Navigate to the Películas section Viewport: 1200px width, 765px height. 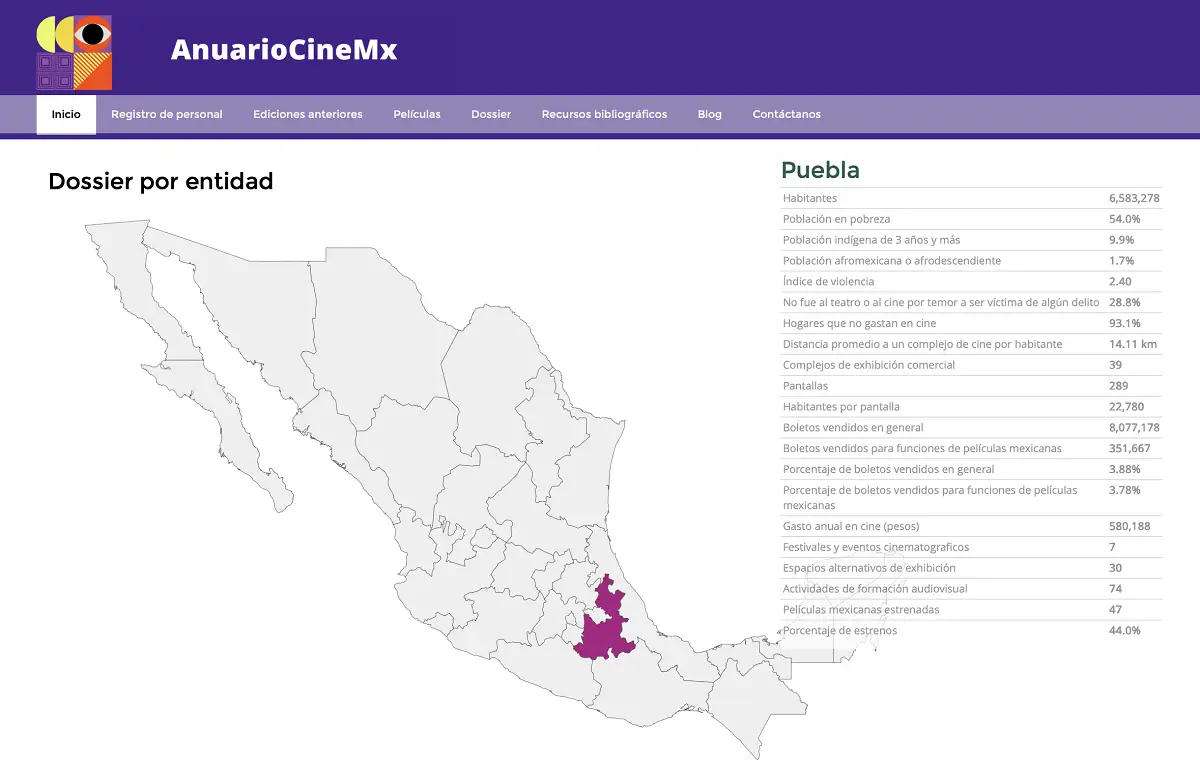tap(417, 114)
